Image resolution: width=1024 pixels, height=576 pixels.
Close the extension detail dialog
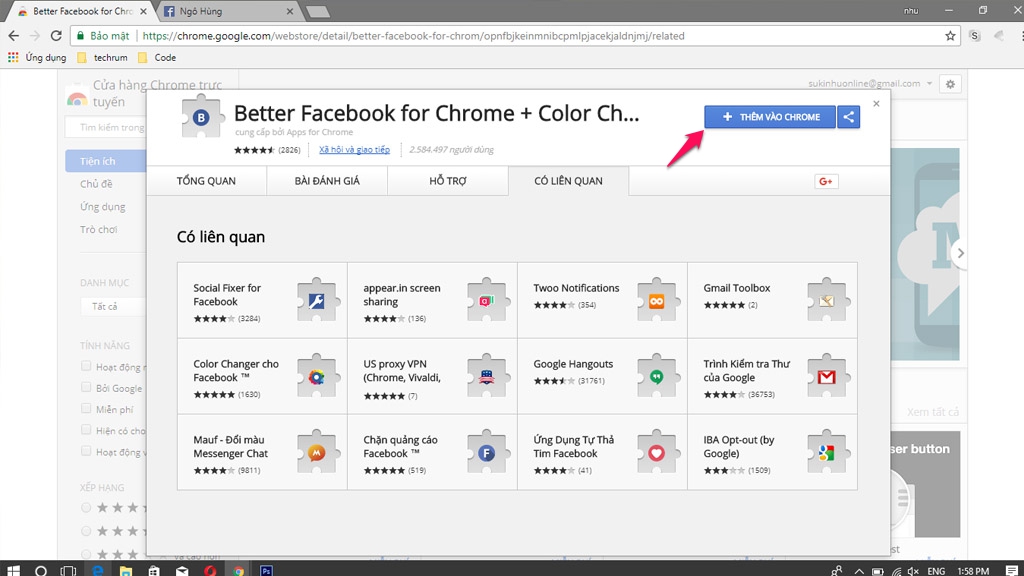(x=876, y=104)
